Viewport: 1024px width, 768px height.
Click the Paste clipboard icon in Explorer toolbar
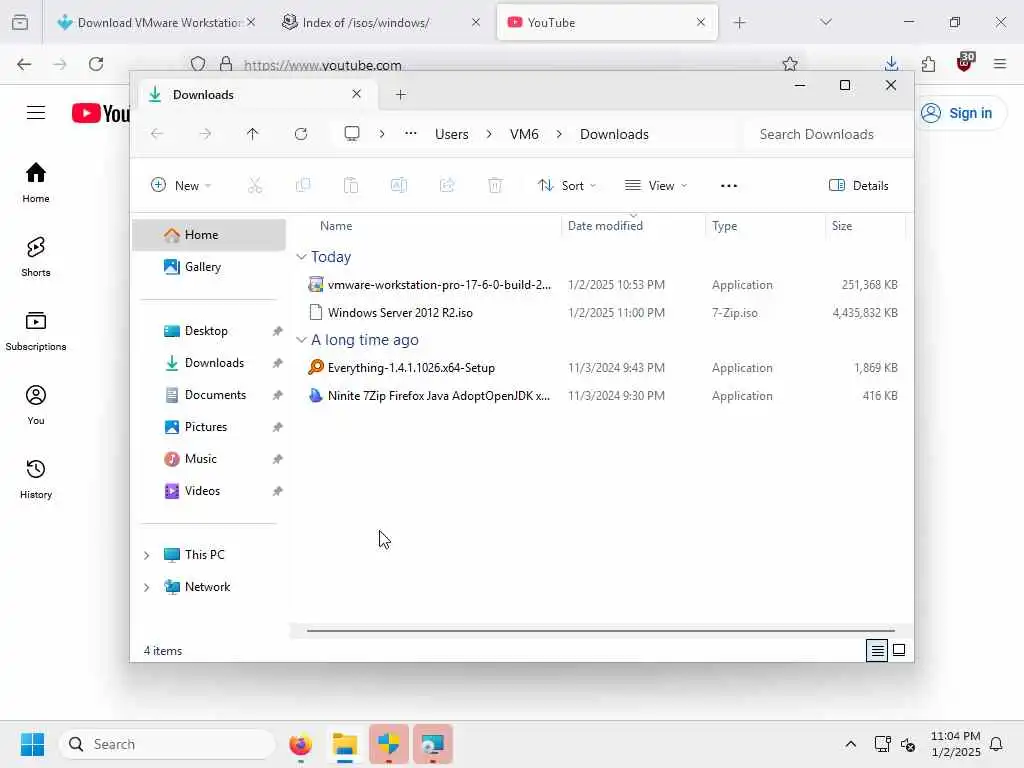tap(351, 186)
